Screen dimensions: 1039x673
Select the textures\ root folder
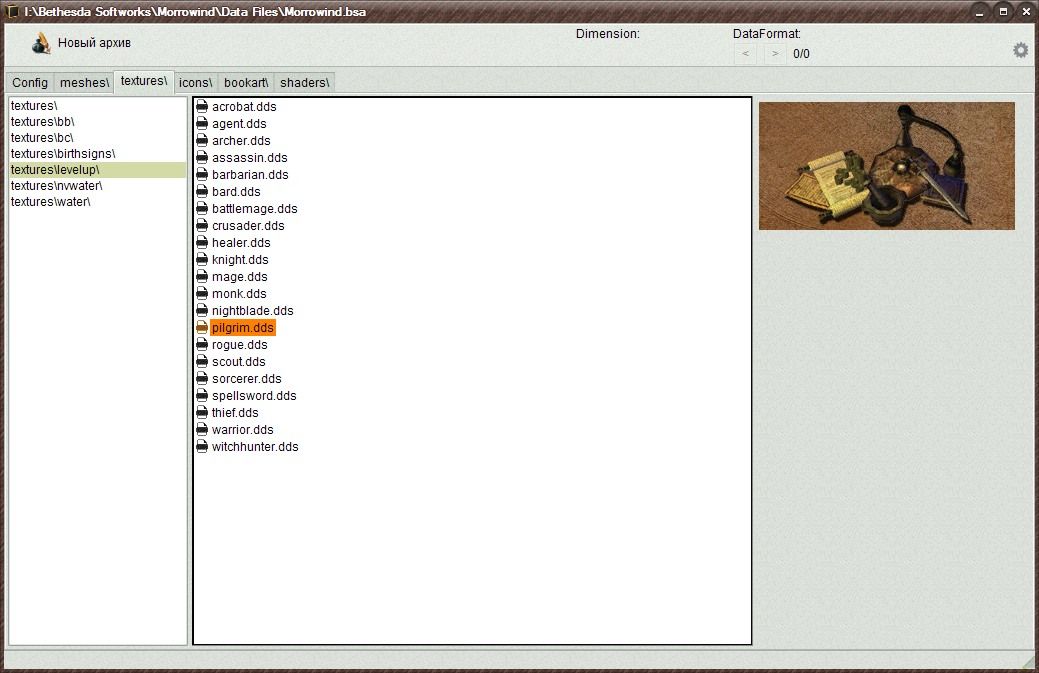pyautogui.click(x=97, y=105)
